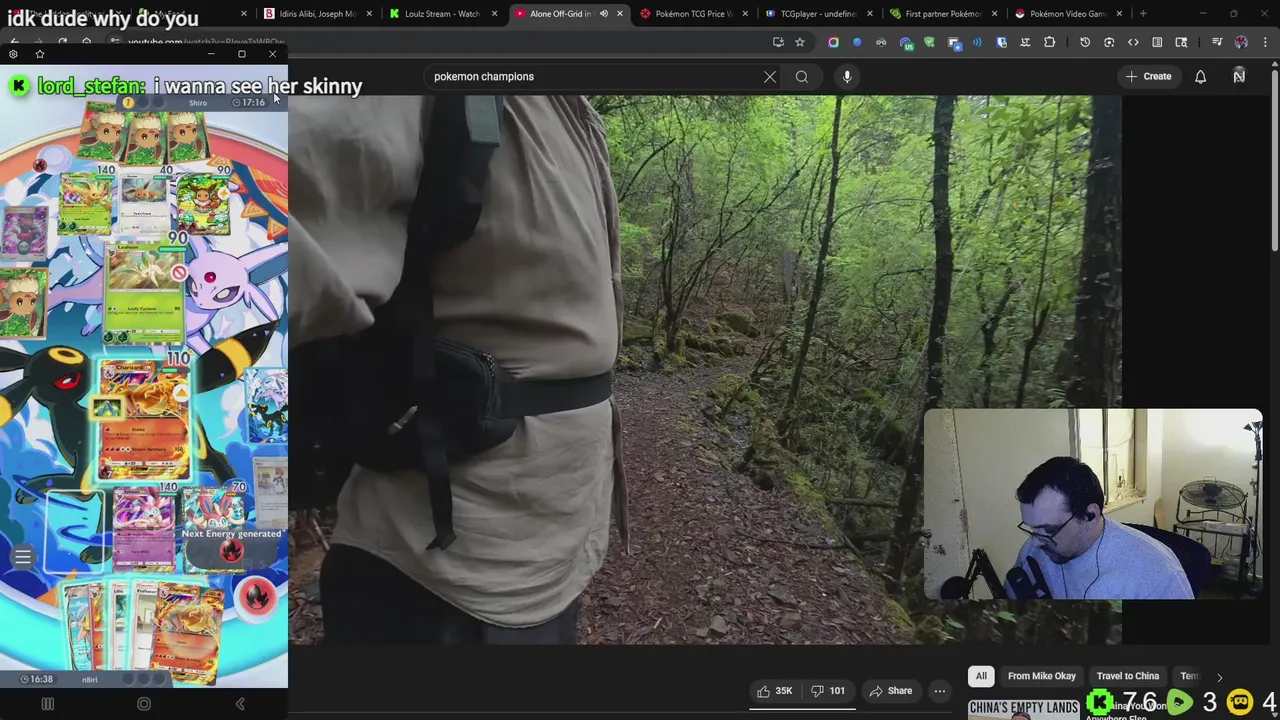Select the From Mike Okay chip
The width and height of the screenshot is (1280, 720).
1042,676
